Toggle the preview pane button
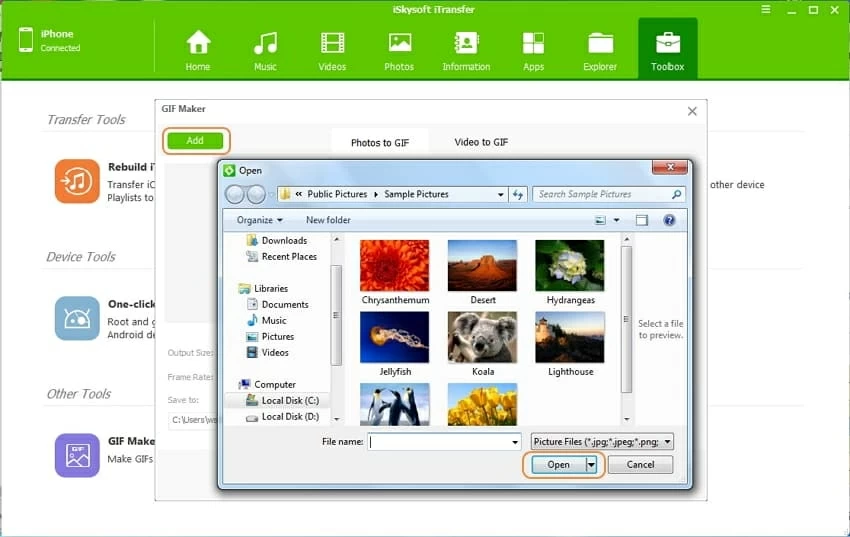Image resolution: width=850 pixels, height=537 pixels. [642, 220]
